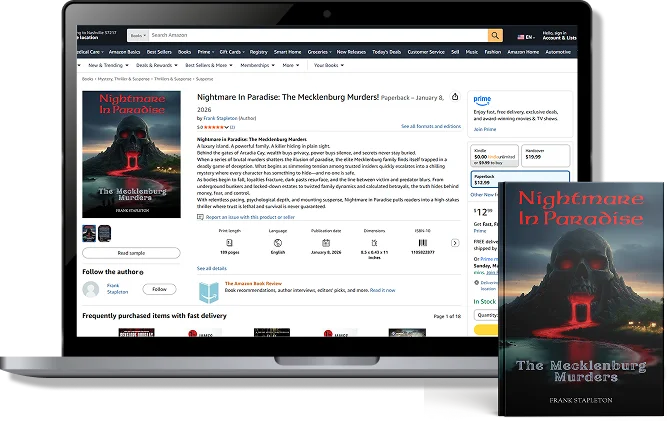Open the Quantity dropdown
The width and height of the screenshot is (668, 421).
(487, 315)
